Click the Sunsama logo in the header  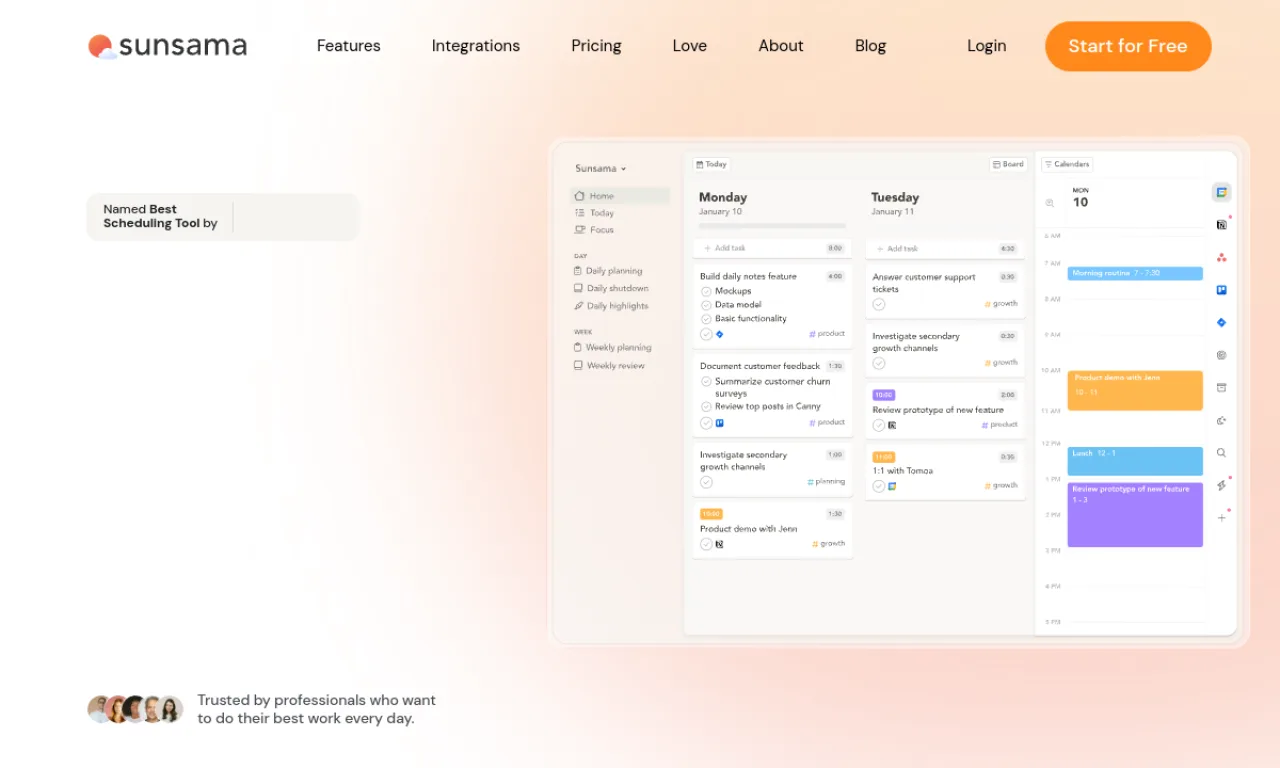pos(167,46)
